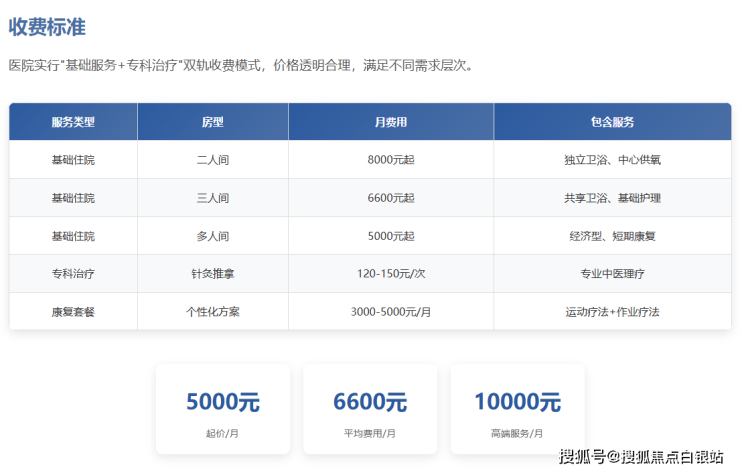The image size is (740, 473).
Task: Select the 康复套餐 service type cell
Action: 73,311
